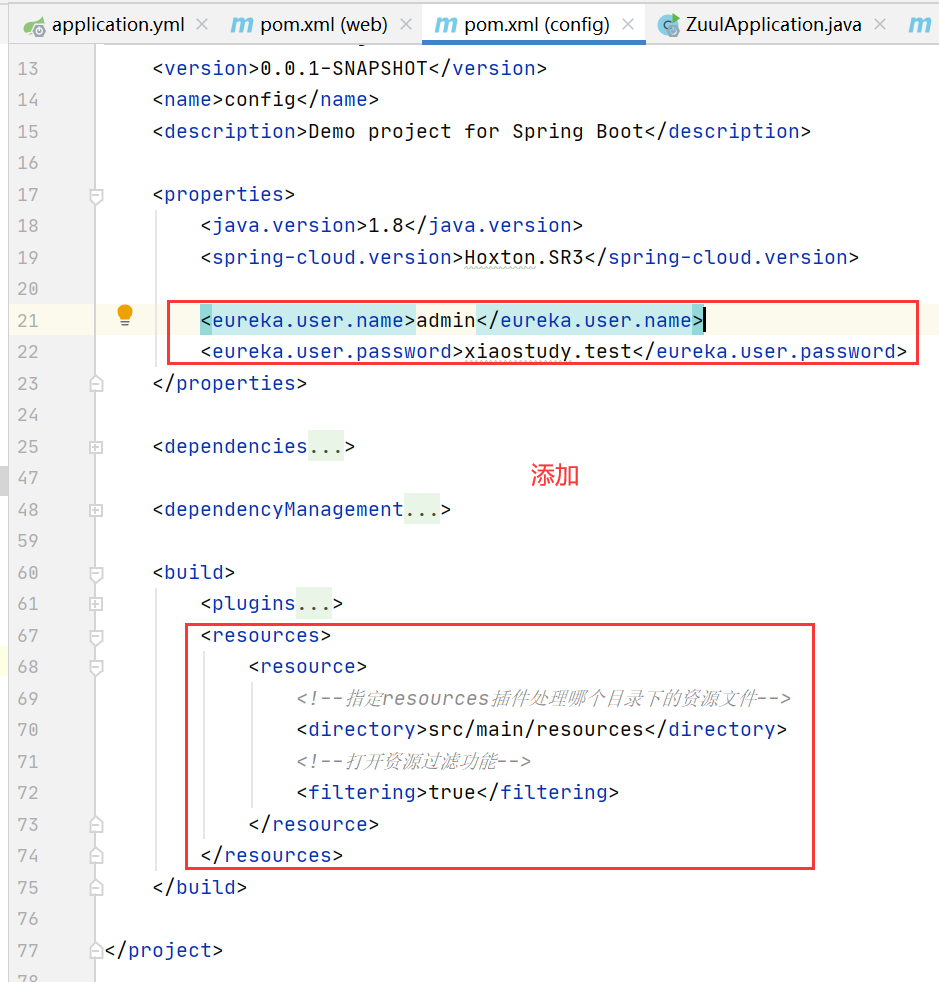Viewport: 939px width, 982px height.
Task: Click line number 21 in the gutter
Action: [x=28, y=321]
